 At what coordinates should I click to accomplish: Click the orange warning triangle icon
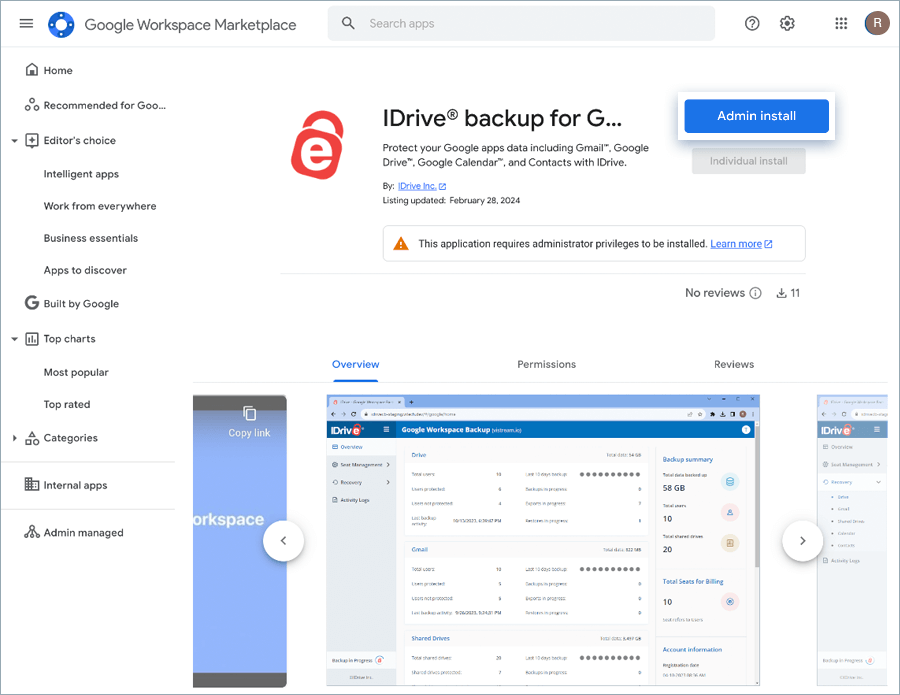tap(401, 244)
